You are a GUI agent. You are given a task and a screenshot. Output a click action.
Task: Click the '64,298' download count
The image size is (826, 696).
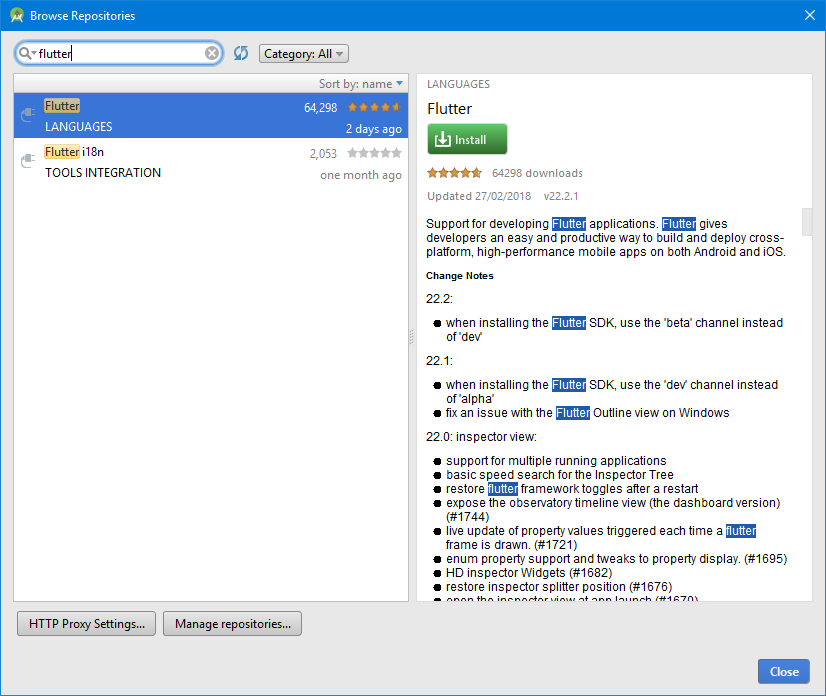pyautogui.click(x=320, y=108)
